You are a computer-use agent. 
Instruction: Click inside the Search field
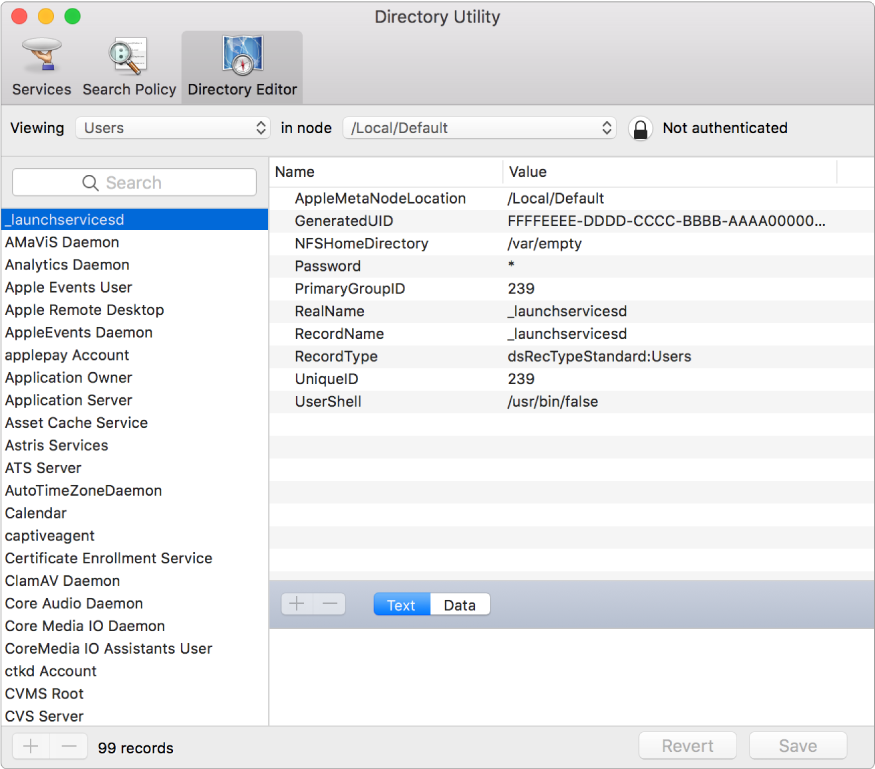point(133,182)
